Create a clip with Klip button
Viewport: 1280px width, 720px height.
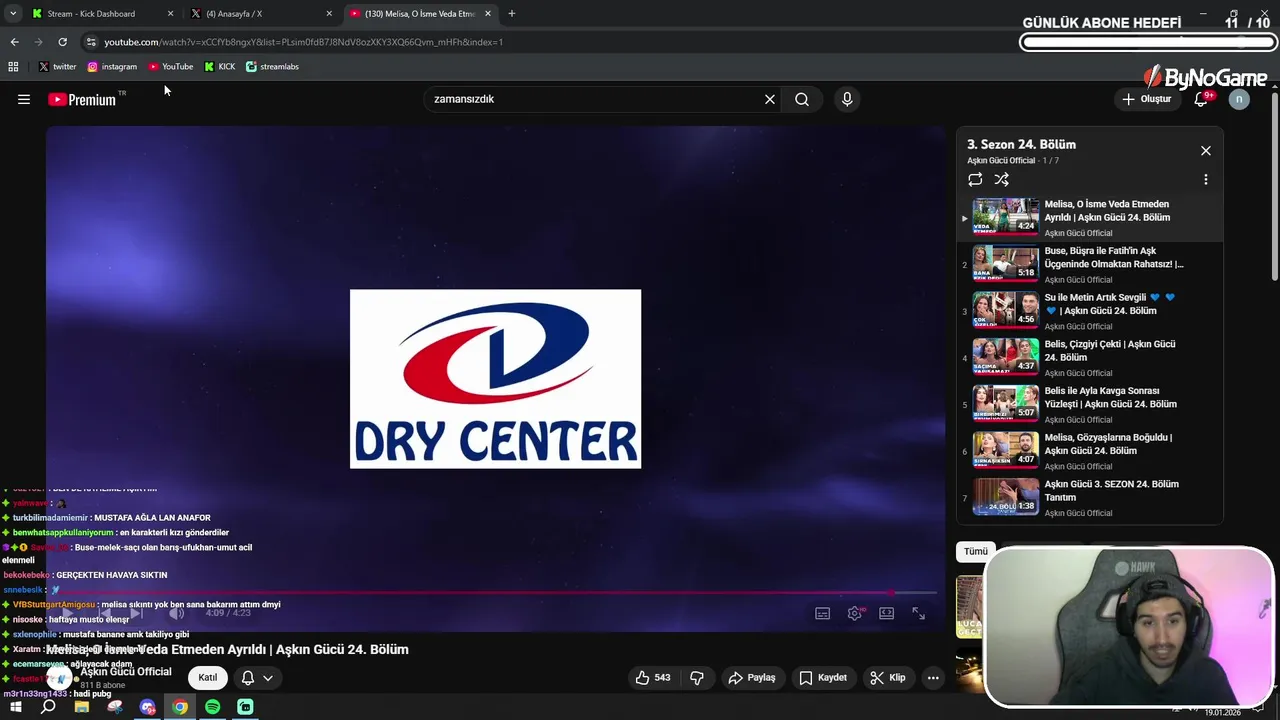pyautogui.click(x=888, y=678)
